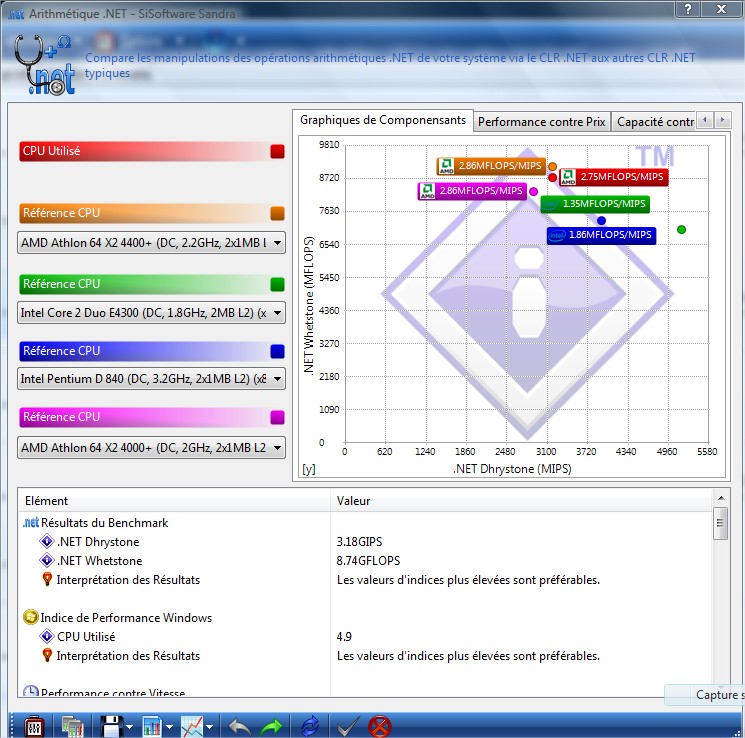The height and width of the screenshot is (738, 745).
Task: Switch to the Performance contre Prix tab
Action: (x=542, y=122)
